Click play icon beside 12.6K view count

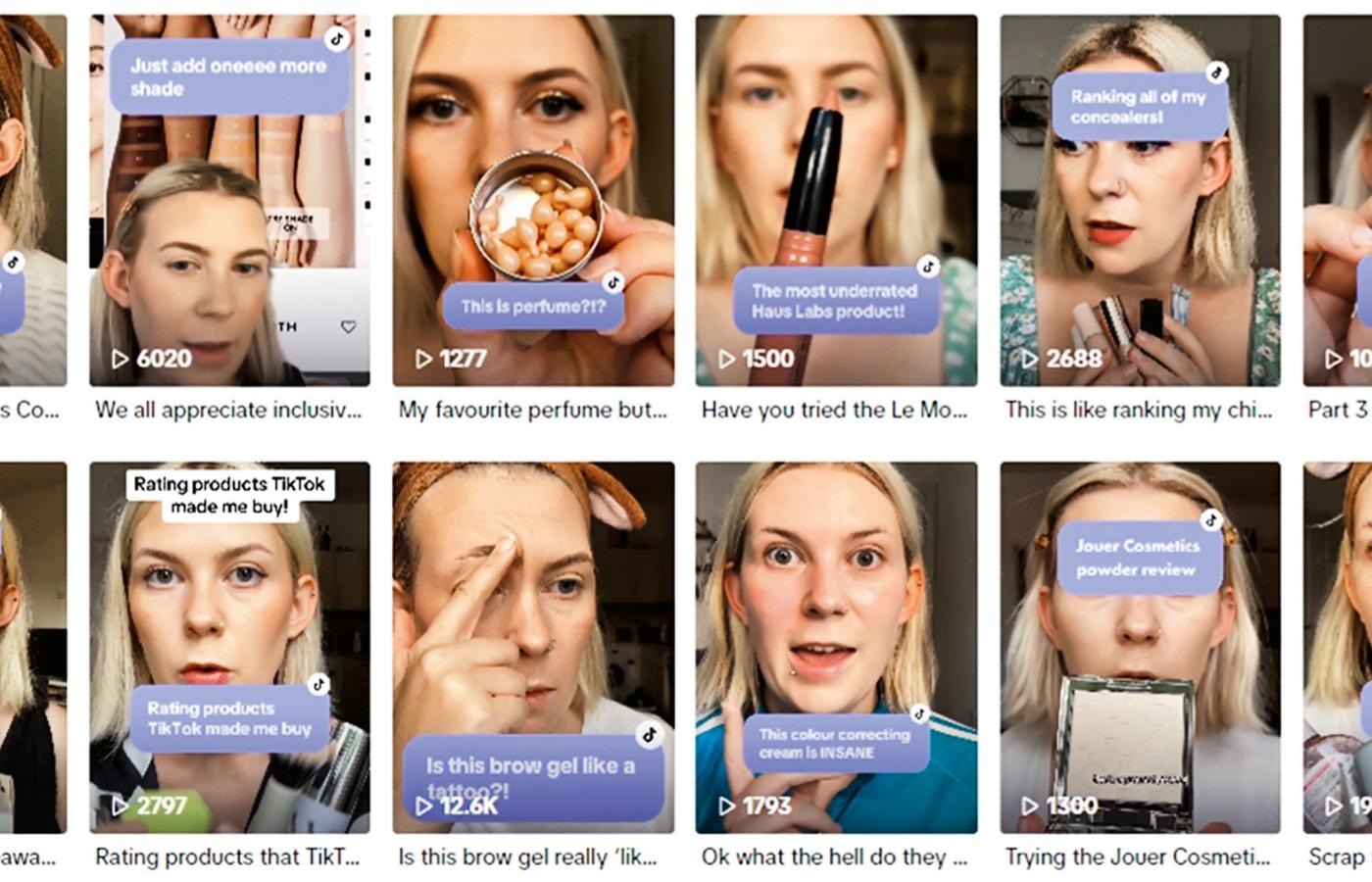tap(424, 807)
